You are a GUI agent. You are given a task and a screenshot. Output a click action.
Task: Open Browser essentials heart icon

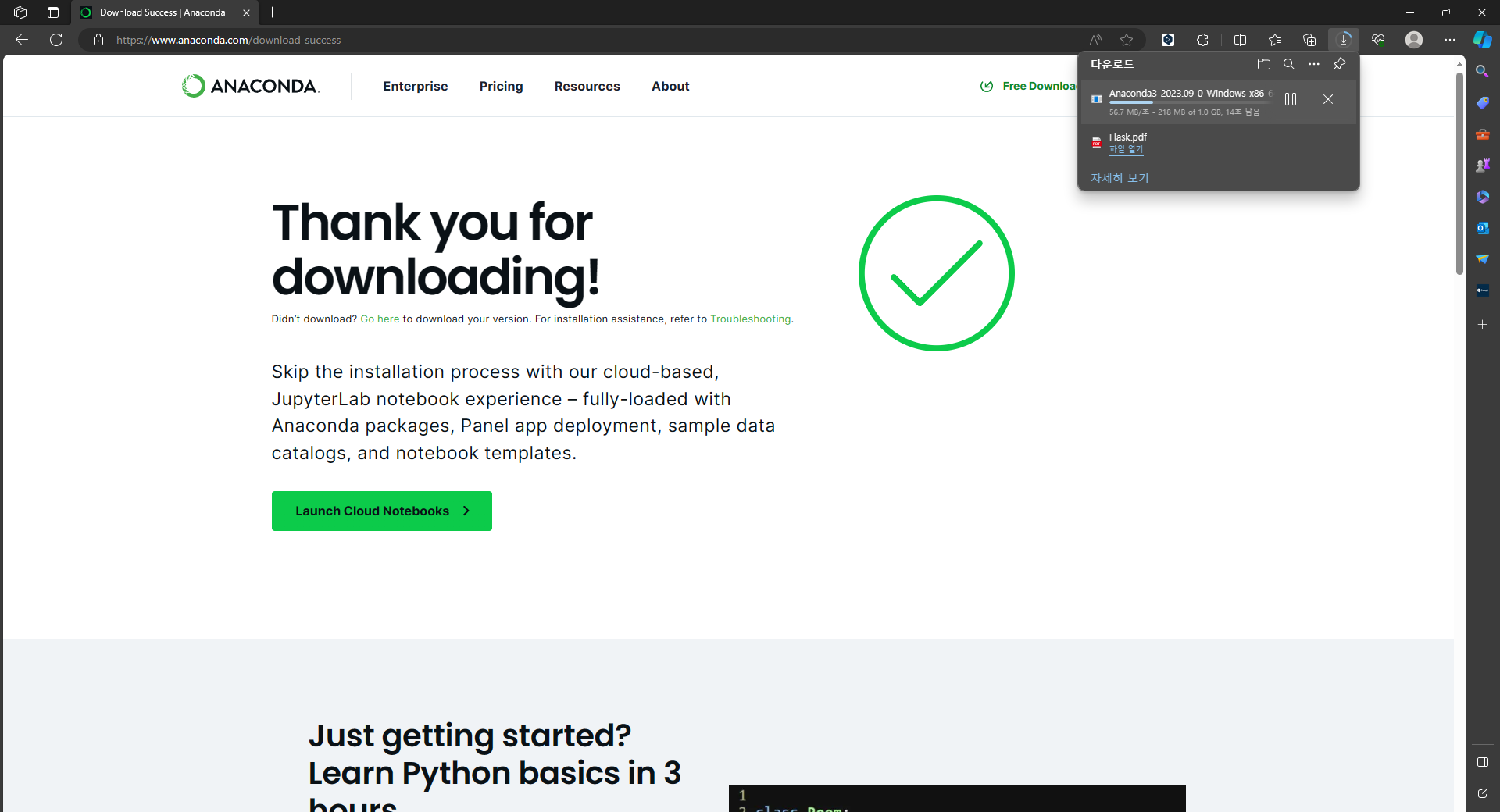1378,40
